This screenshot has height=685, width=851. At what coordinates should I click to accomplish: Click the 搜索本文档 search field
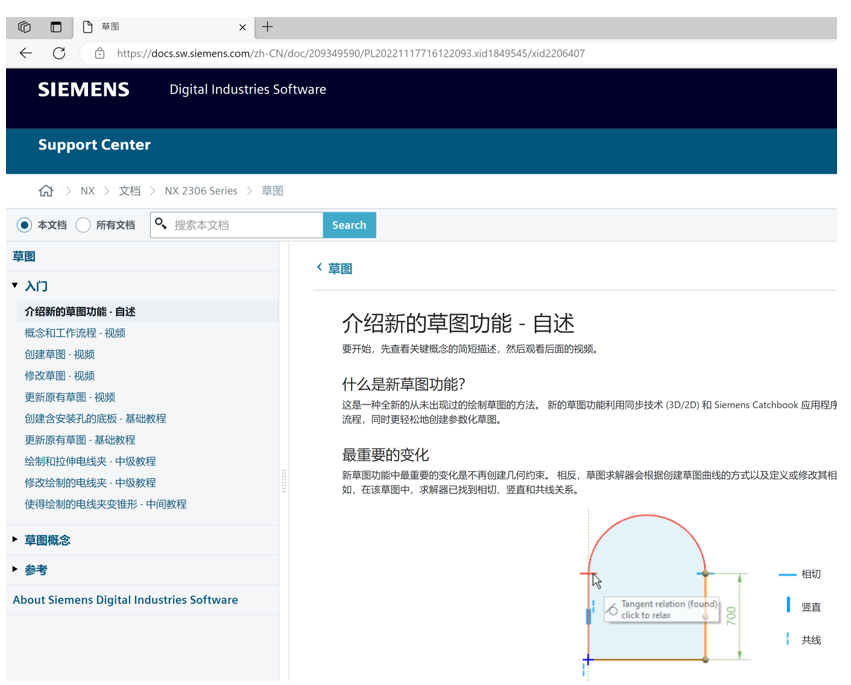(x=245, y=225)
